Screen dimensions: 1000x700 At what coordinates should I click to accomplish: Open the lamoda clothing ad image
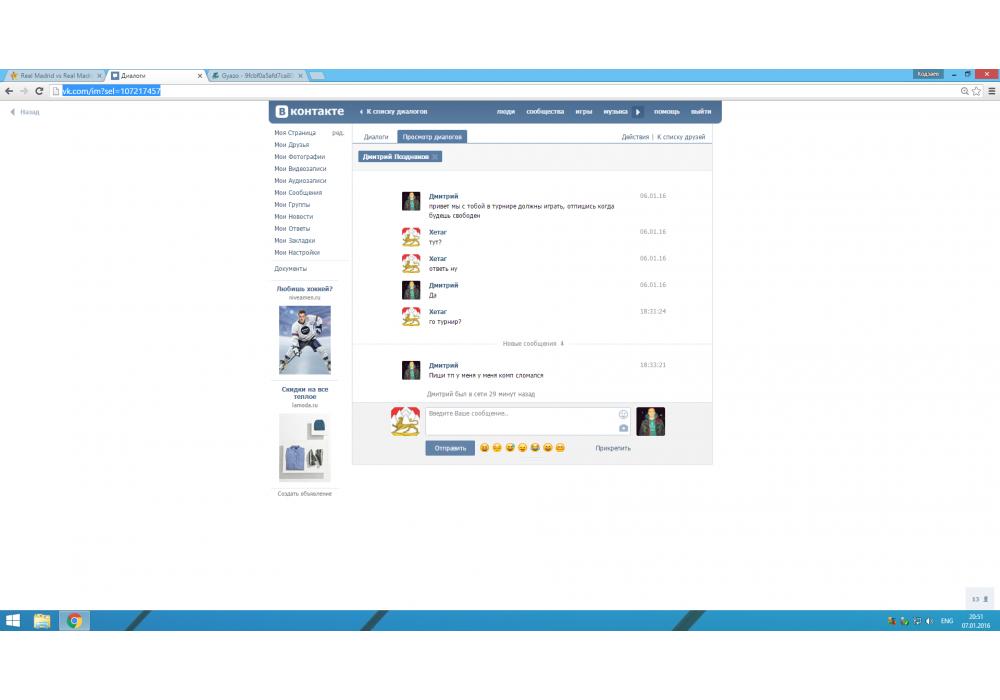[x=305, y=446]
